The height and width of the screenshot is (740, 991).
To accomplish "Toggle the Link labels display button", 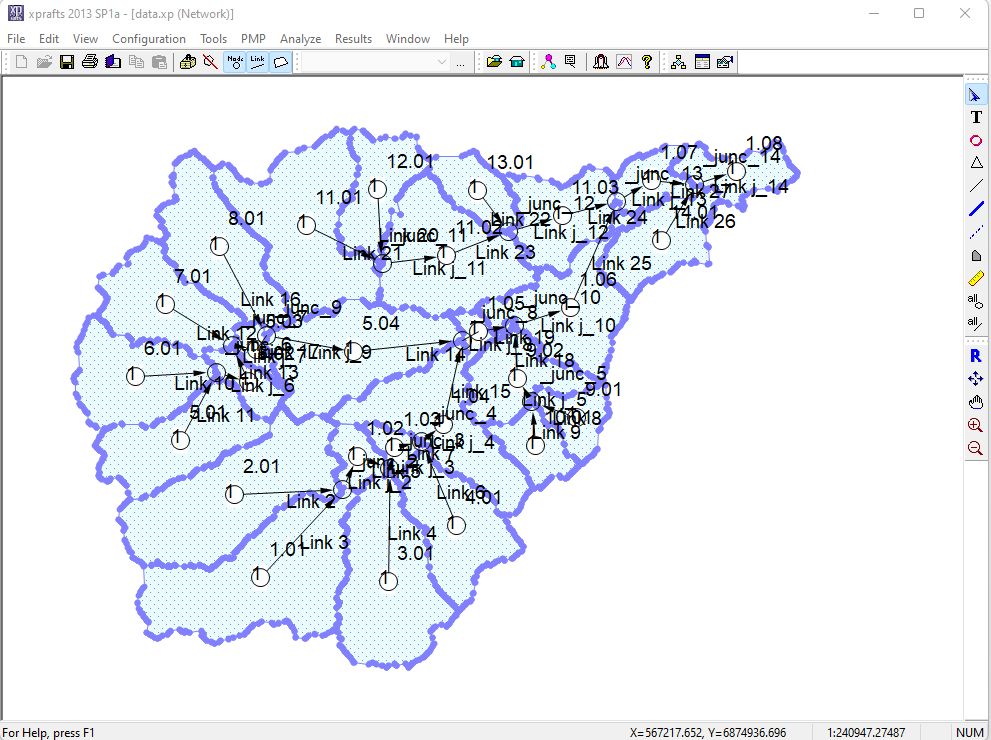I will 258,62.
